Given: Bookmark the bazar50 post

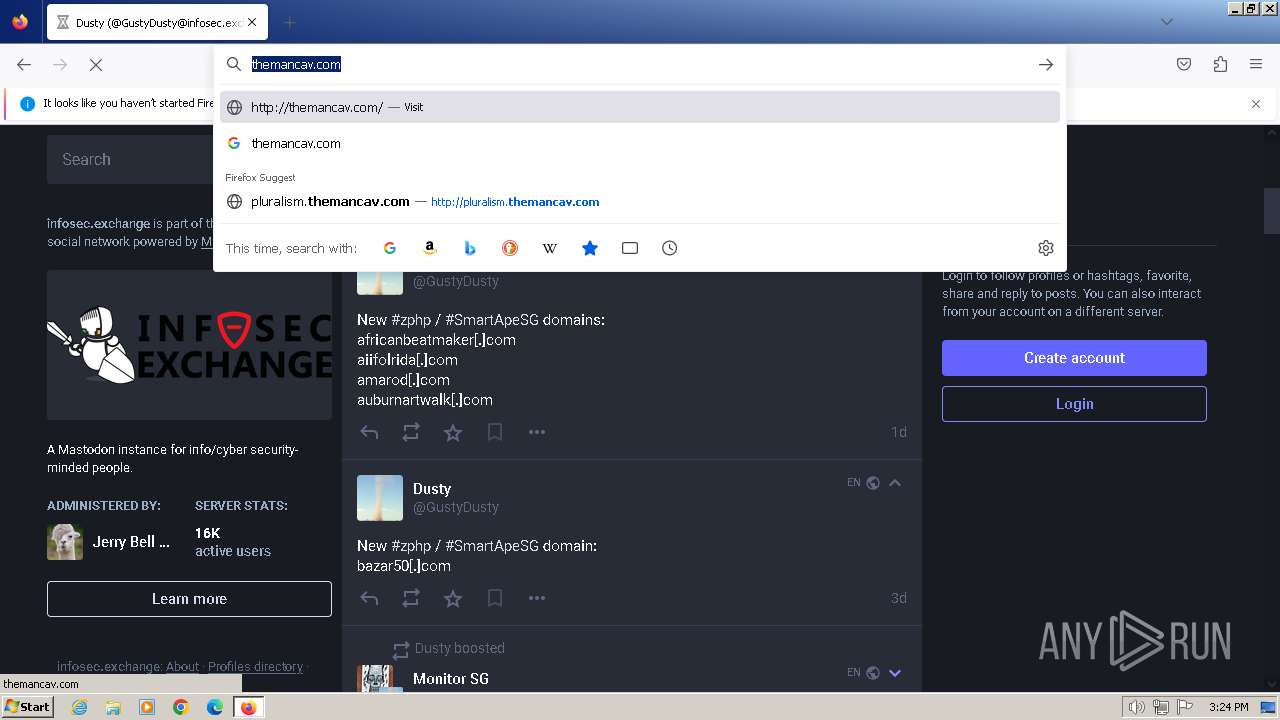Looking at the screenshot, I should point(495,598).
